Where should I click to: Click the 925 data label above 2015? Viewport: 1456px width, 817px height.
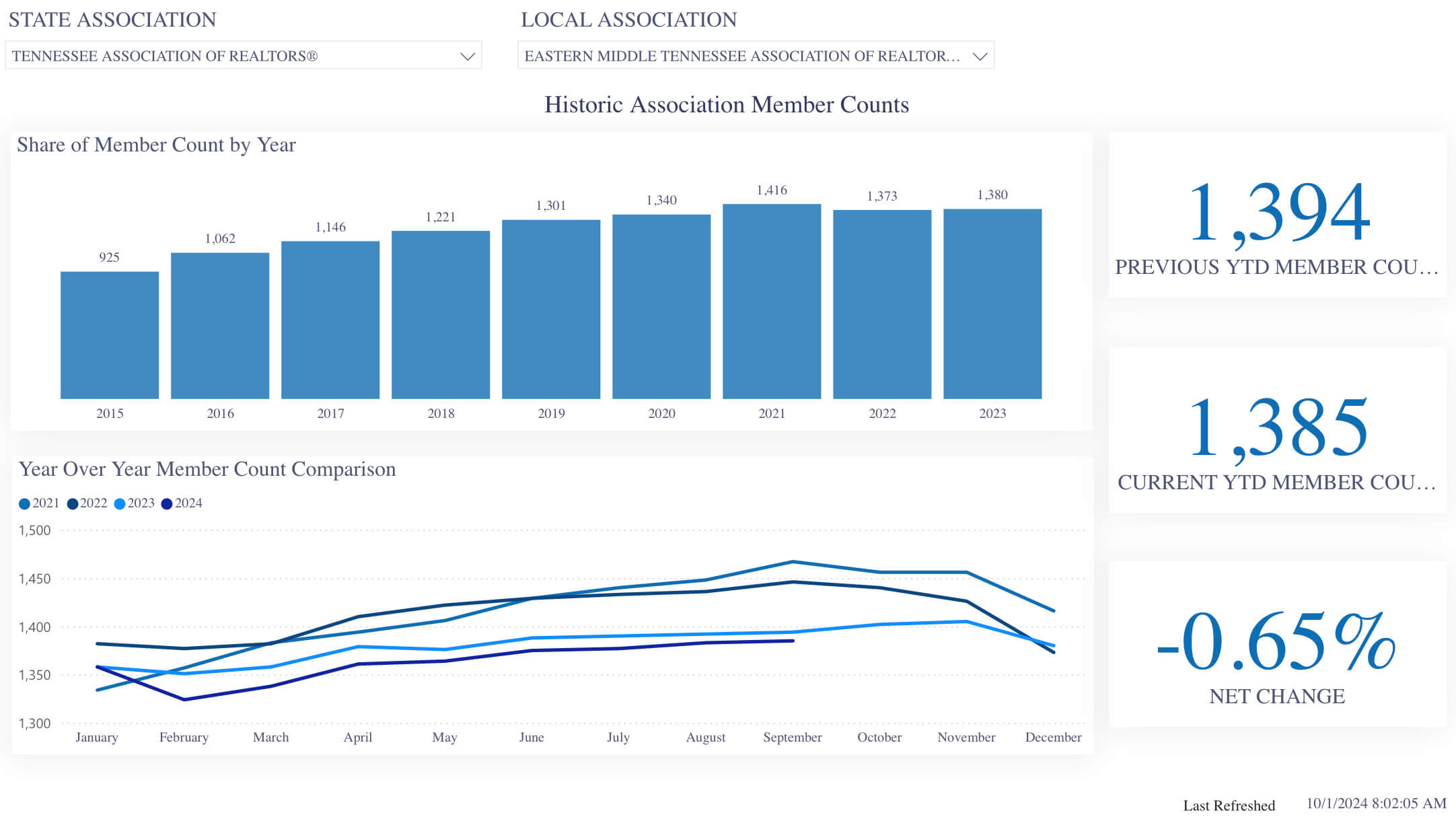click(x=109, y=257)
